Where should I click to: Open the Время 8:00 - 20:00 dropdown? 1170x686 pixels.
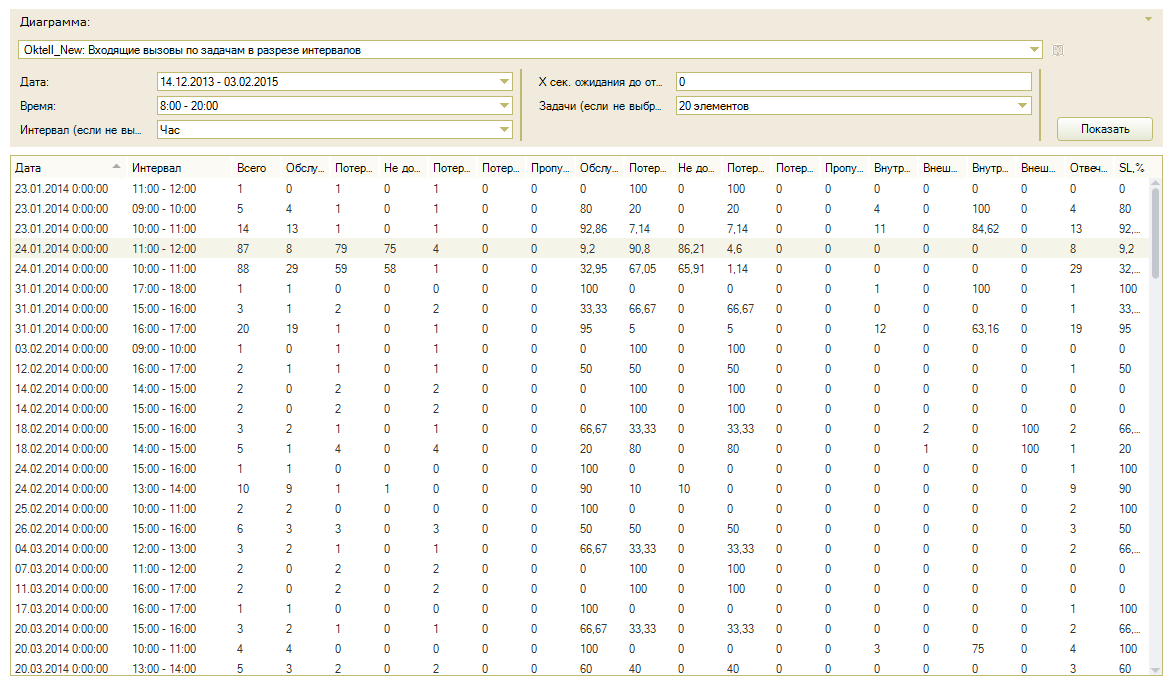click(504, 106)
